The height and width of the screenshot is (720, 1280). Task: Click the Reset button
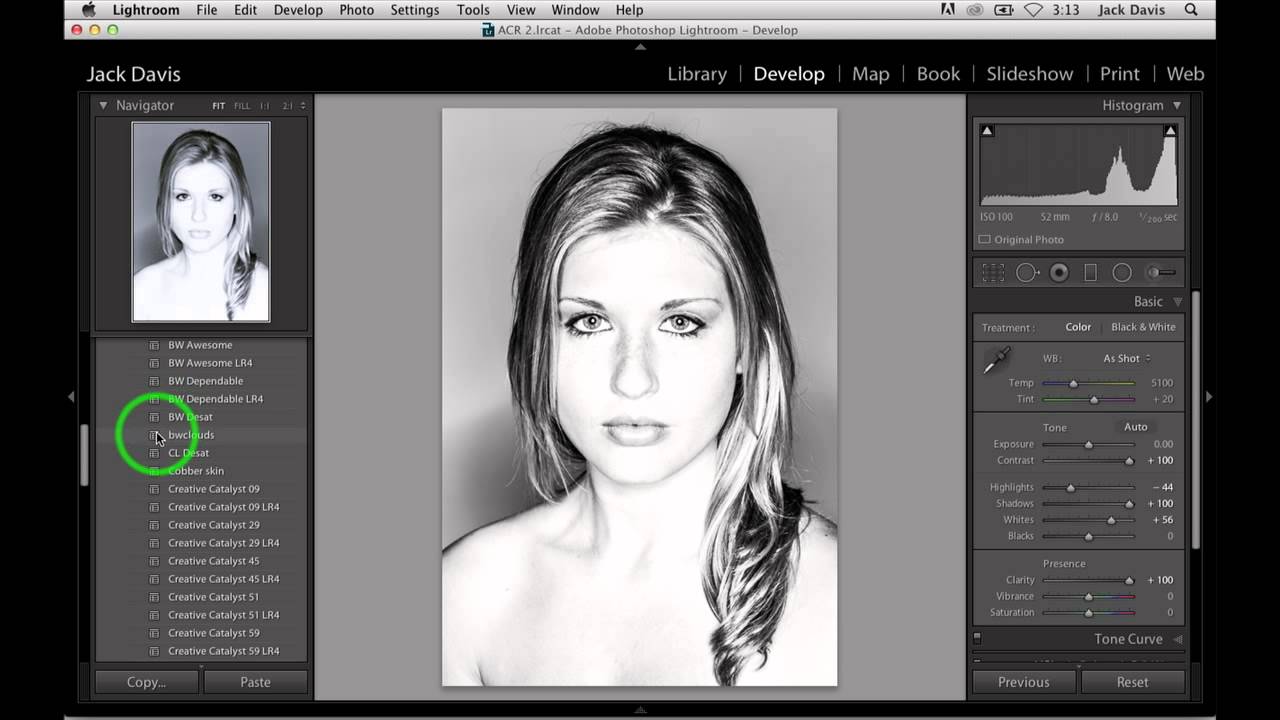[x=1132, y=682]
